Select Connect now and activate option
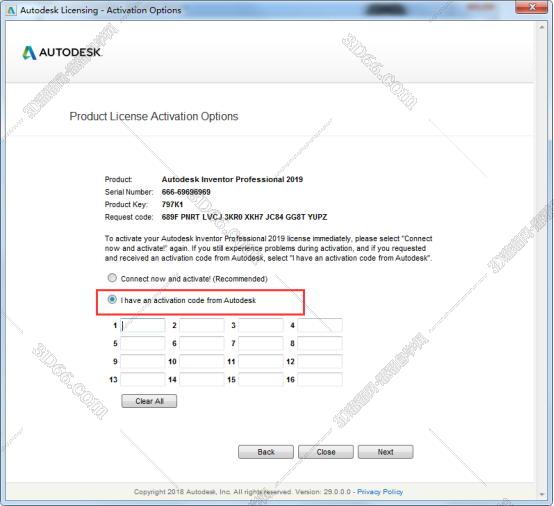The width and height of the screenshot is (554, 506). coord(112,278)
